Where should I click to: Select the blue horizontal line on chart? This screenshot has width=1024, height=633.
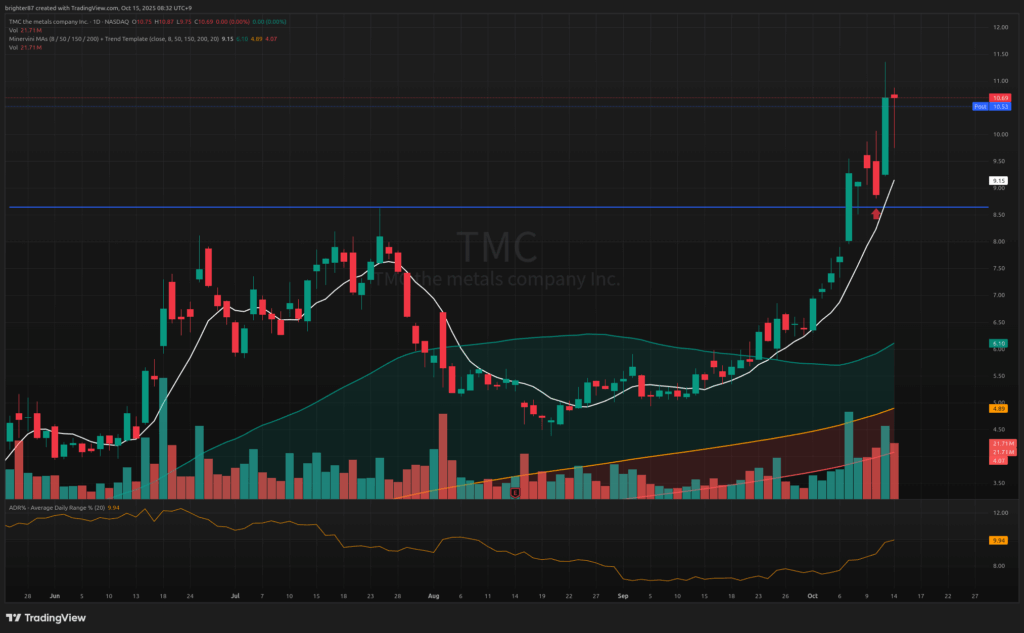click(x=400, y=207)
